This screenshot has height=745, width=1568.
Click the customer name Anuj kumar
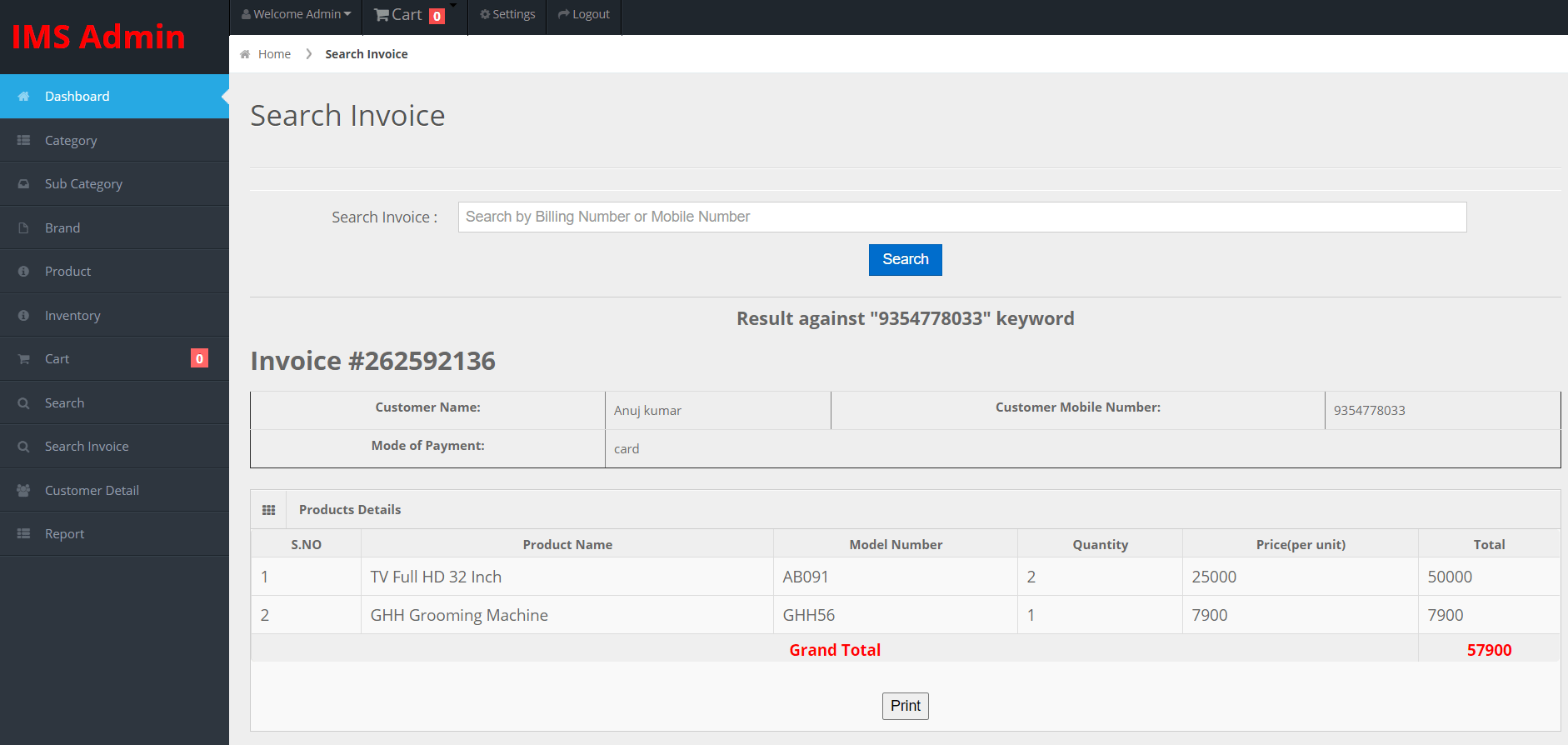647,411
